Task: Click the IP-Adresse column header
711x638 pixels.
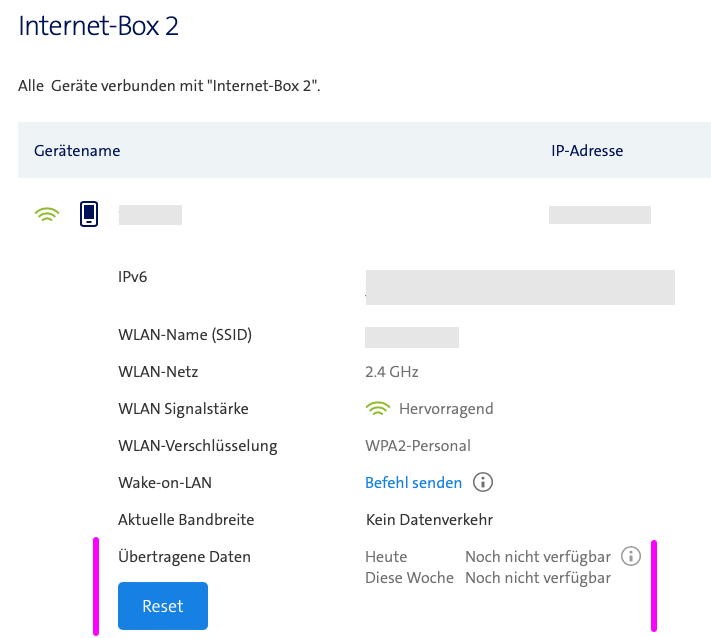Action: tap(587, 151)
